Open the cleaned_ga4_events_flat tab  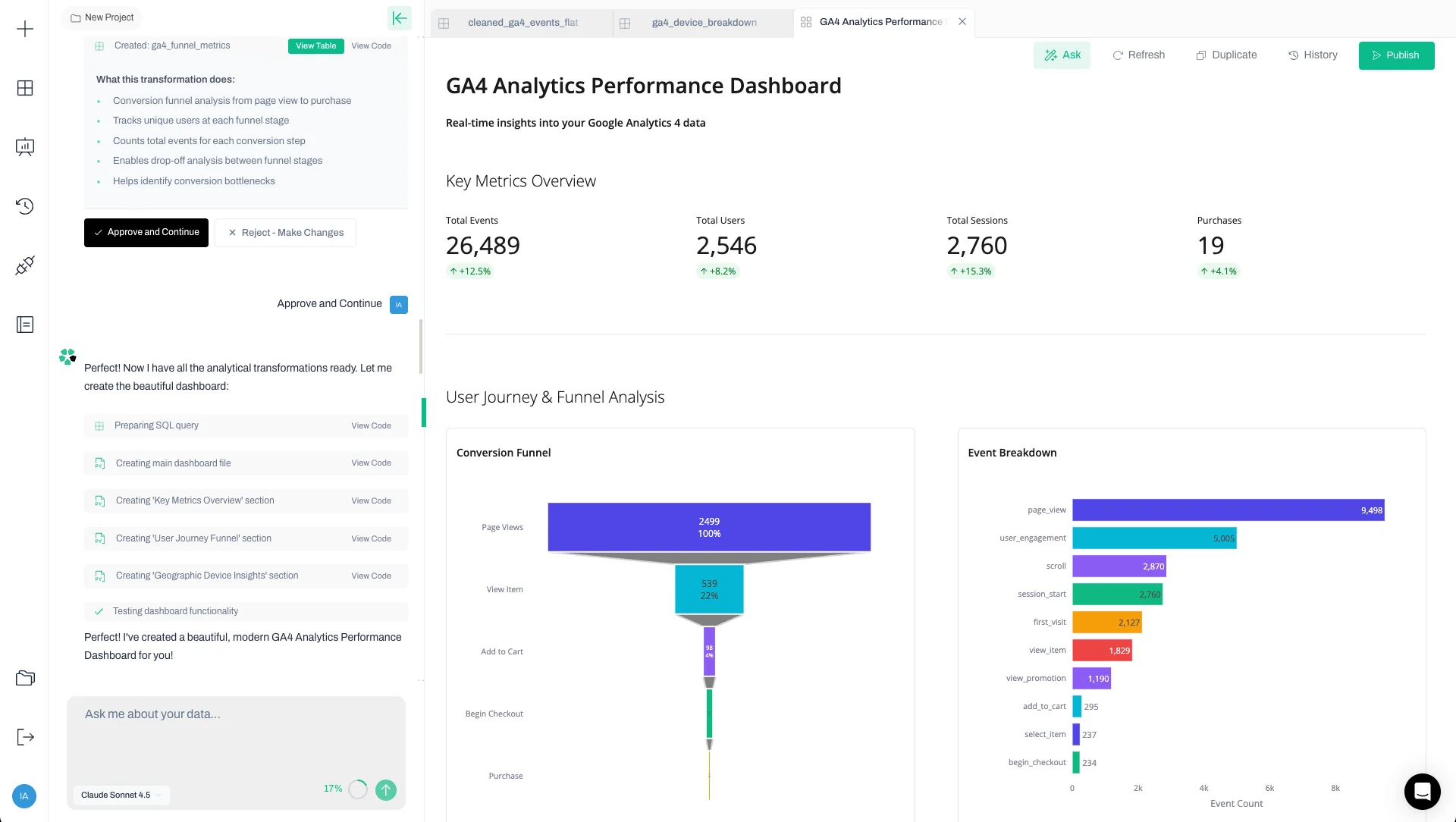523,23
